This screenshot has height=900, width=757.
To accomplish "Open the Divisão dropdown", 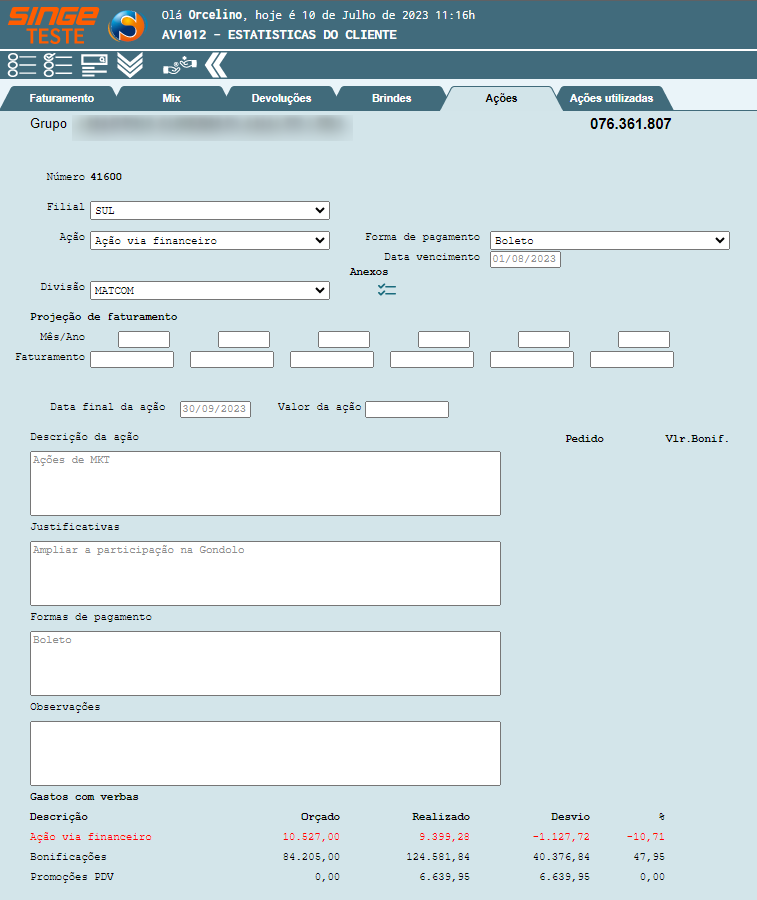I will pos(209,290).
